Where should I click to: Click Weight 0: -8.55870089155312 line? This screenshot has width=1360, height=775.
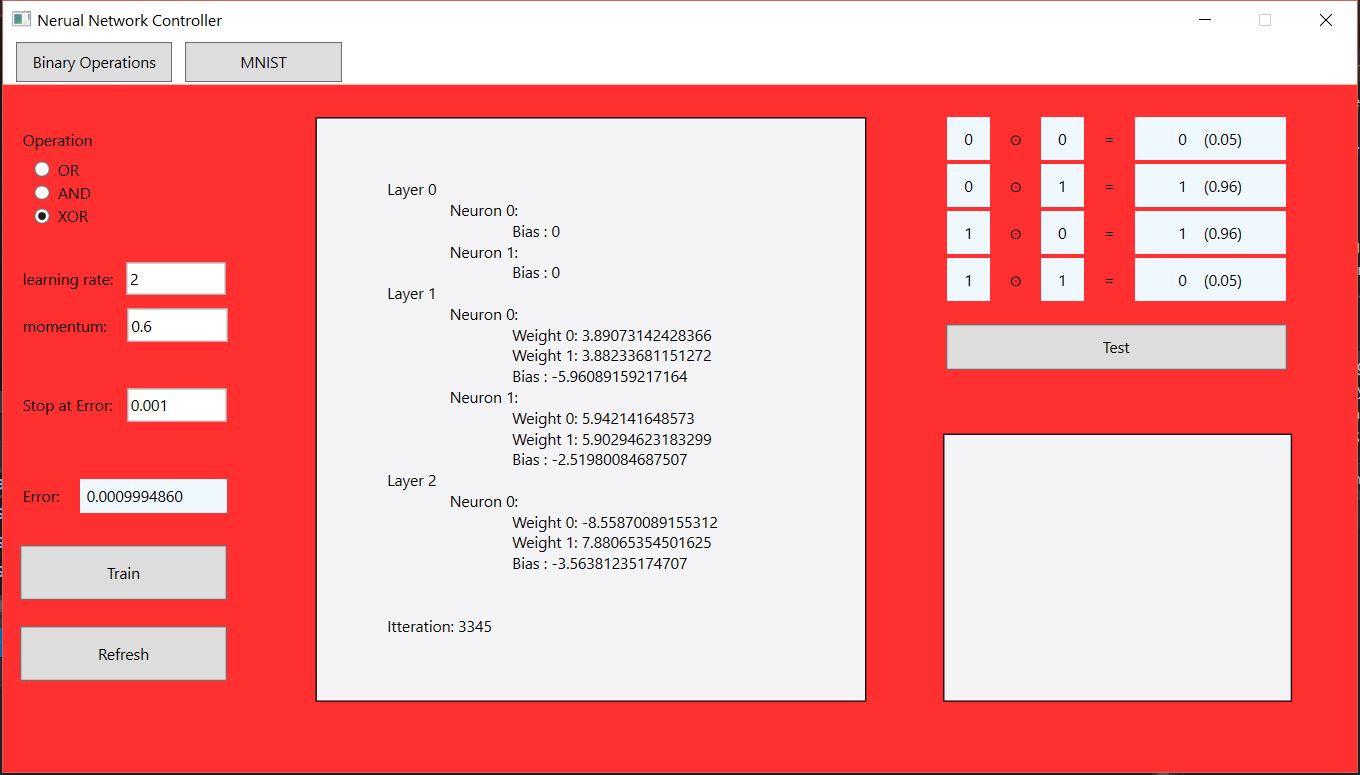[615, 522]
